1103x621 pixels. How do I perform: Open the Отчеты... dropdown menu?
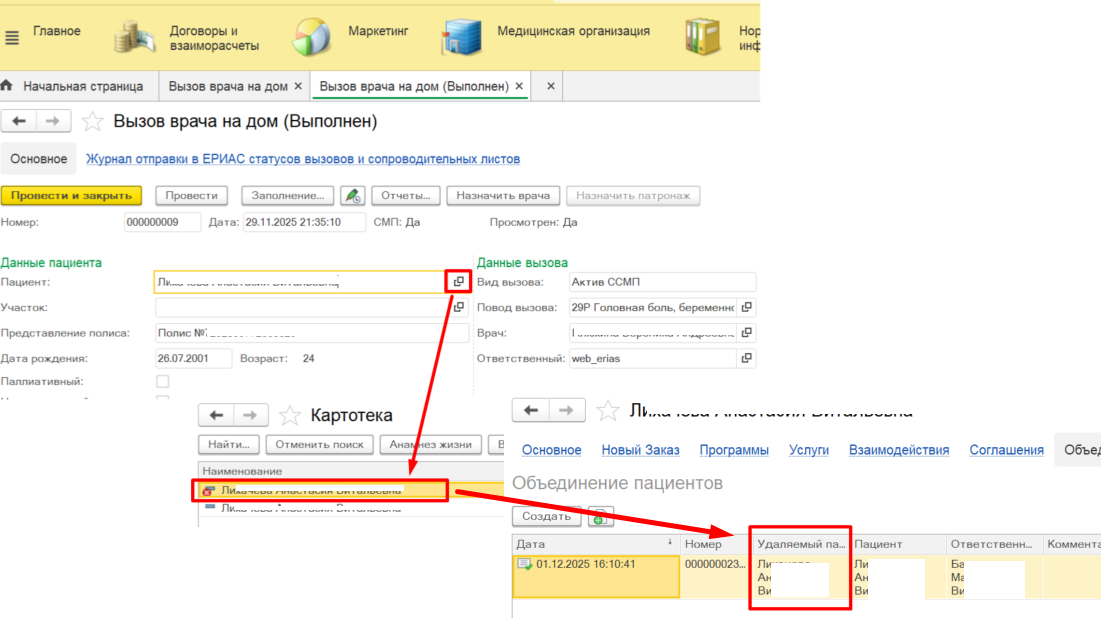[405, 196]
